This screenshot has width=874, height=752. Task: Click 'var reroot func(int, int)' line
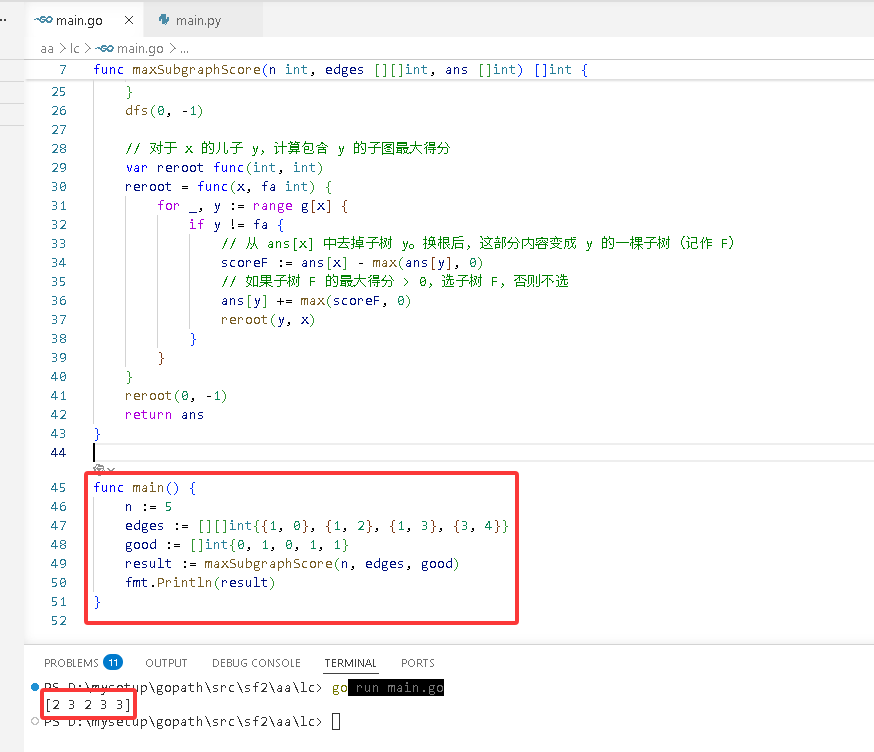click(224, 168)
